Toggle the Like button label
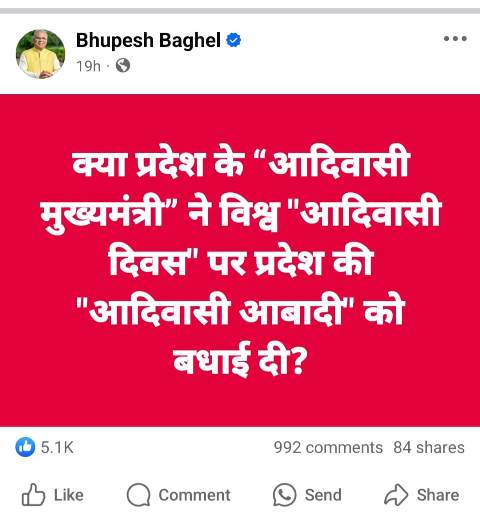Image resolution: width=480 pixels, height=521 pixels. pyautogui.click(x=69, y=495)
